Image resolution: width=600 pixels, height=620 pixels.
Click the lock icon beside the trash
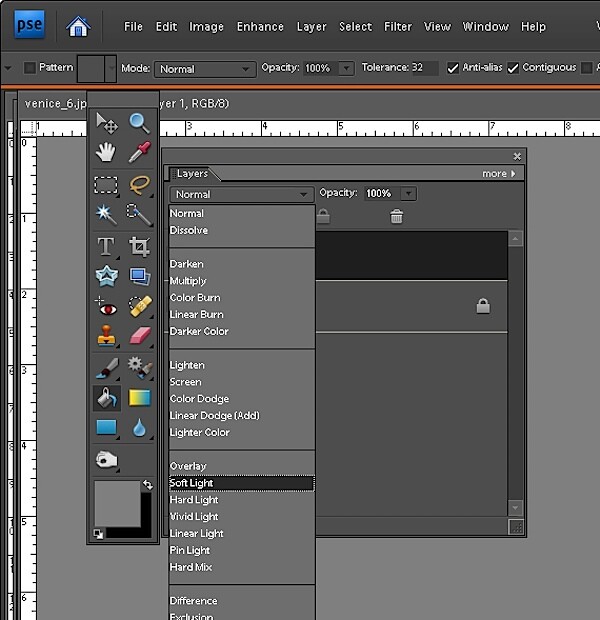tap(323, 216)
